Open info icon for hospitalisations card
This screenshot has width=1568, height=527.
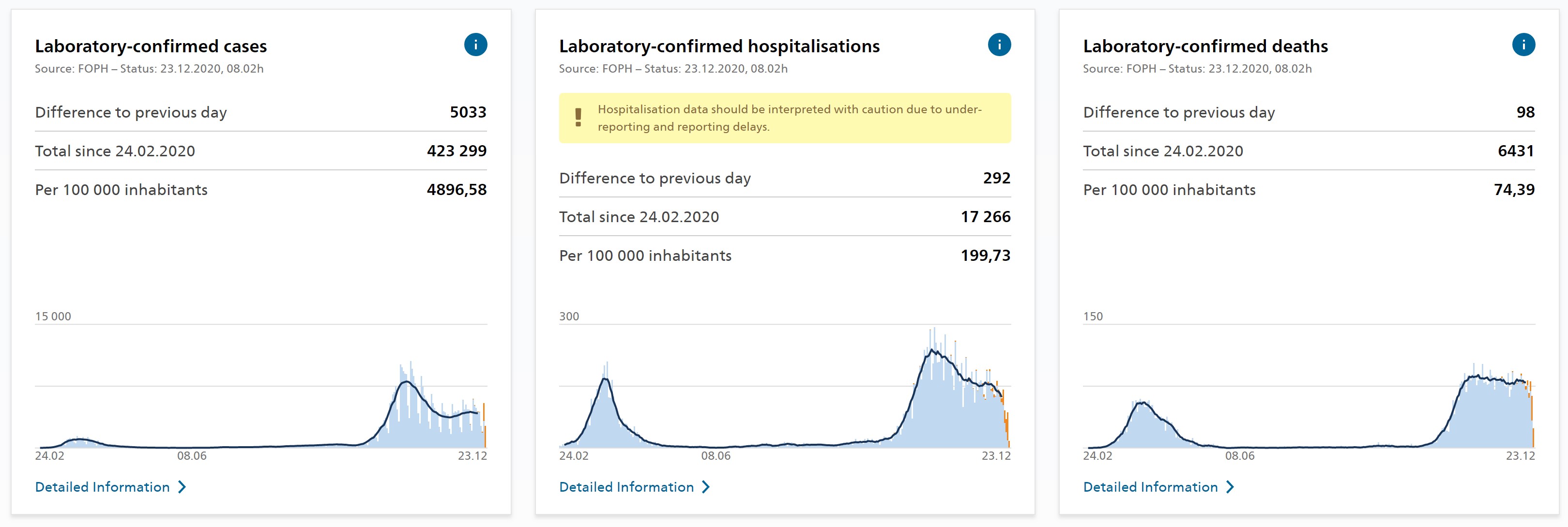click(x=999, y=45)
